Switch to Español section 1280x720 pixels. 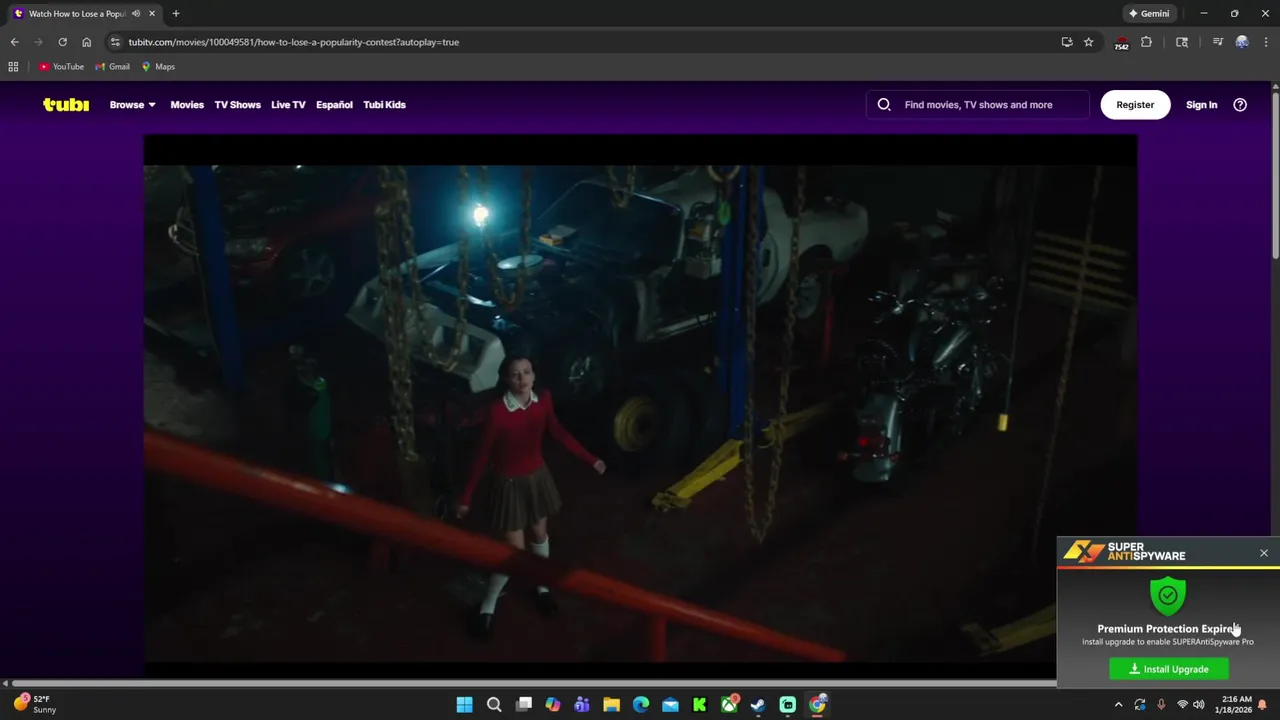click(x=334, y=104)
